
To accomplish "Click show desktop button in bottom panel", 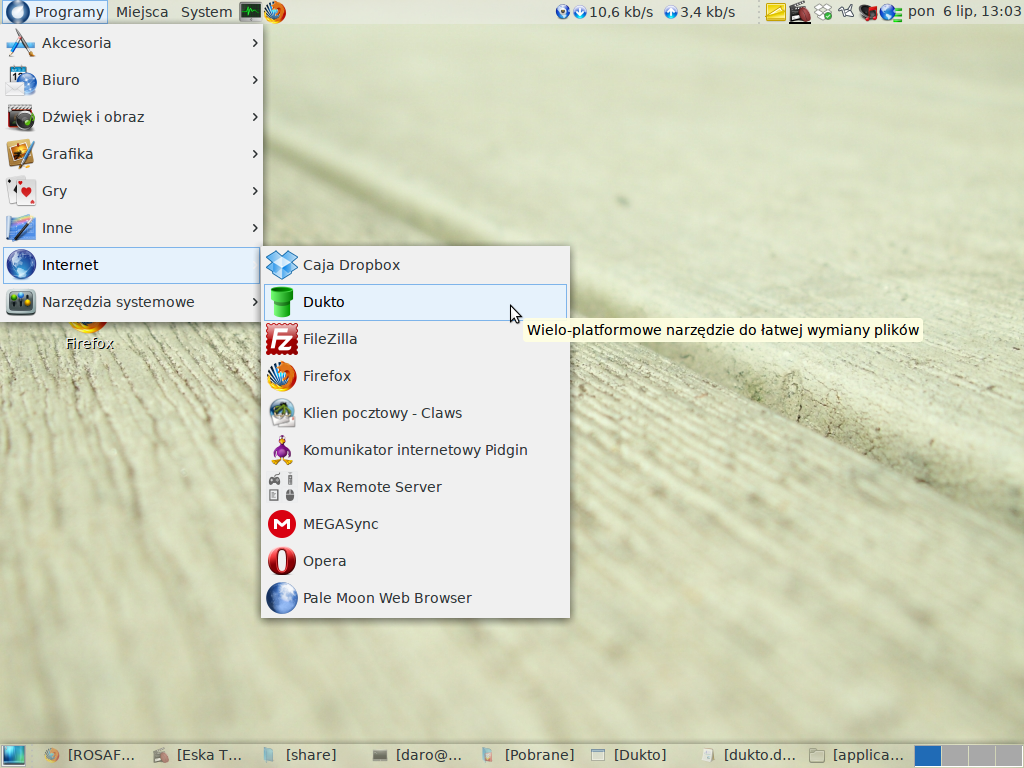I will coord(14,755).
